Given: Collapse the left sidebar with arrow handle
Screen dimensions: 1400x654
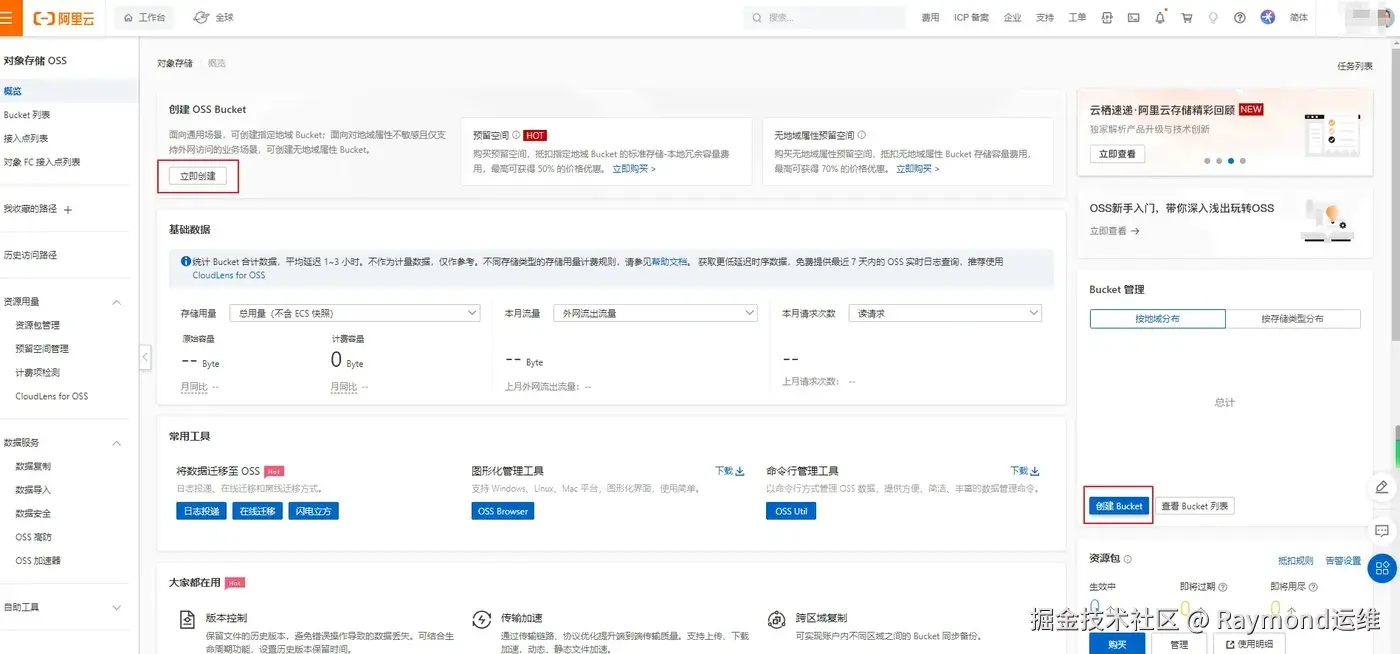Looking at the screenshot, I should (145, 357).
